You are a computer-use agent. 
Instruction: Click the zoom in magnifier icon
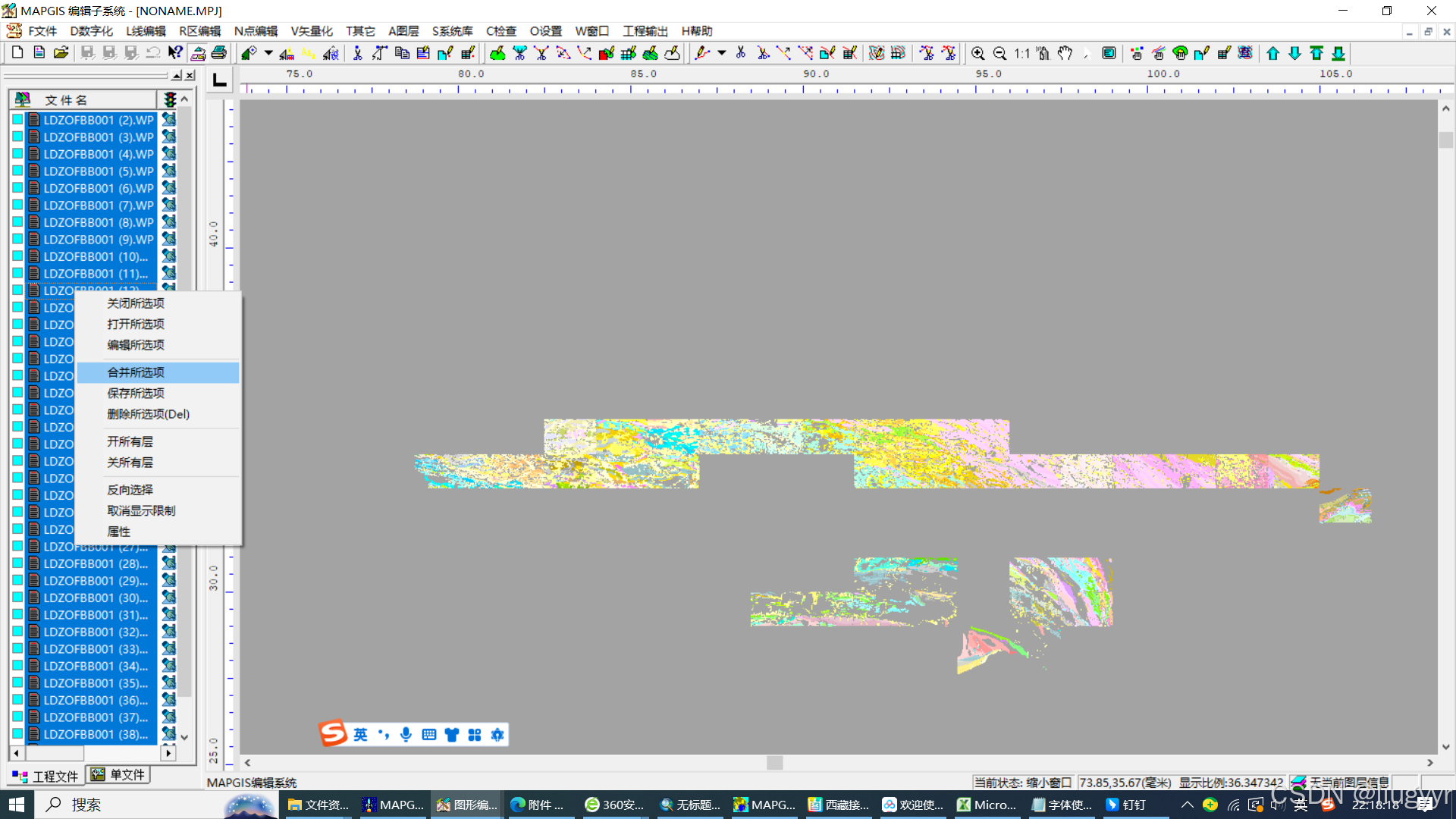coord(977,53)
